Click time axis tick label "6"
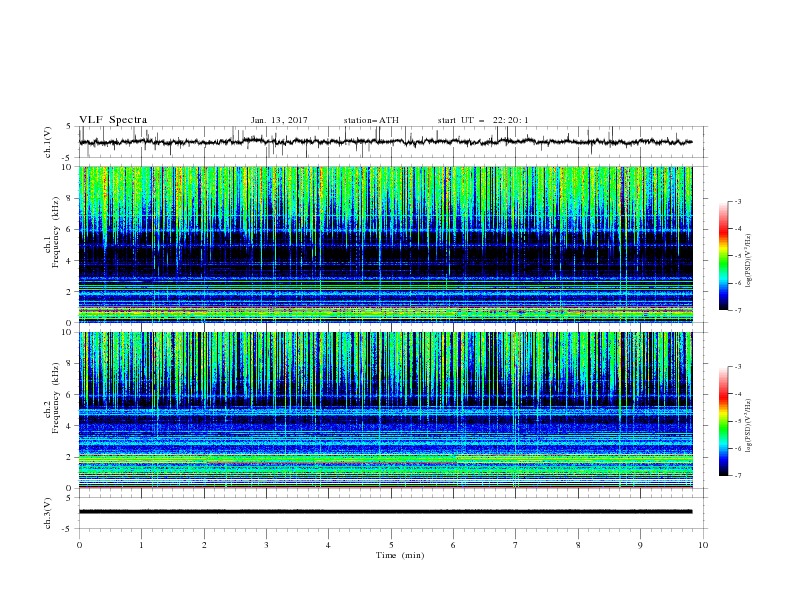Screen dimensions: 792x612 coord(453,545)
